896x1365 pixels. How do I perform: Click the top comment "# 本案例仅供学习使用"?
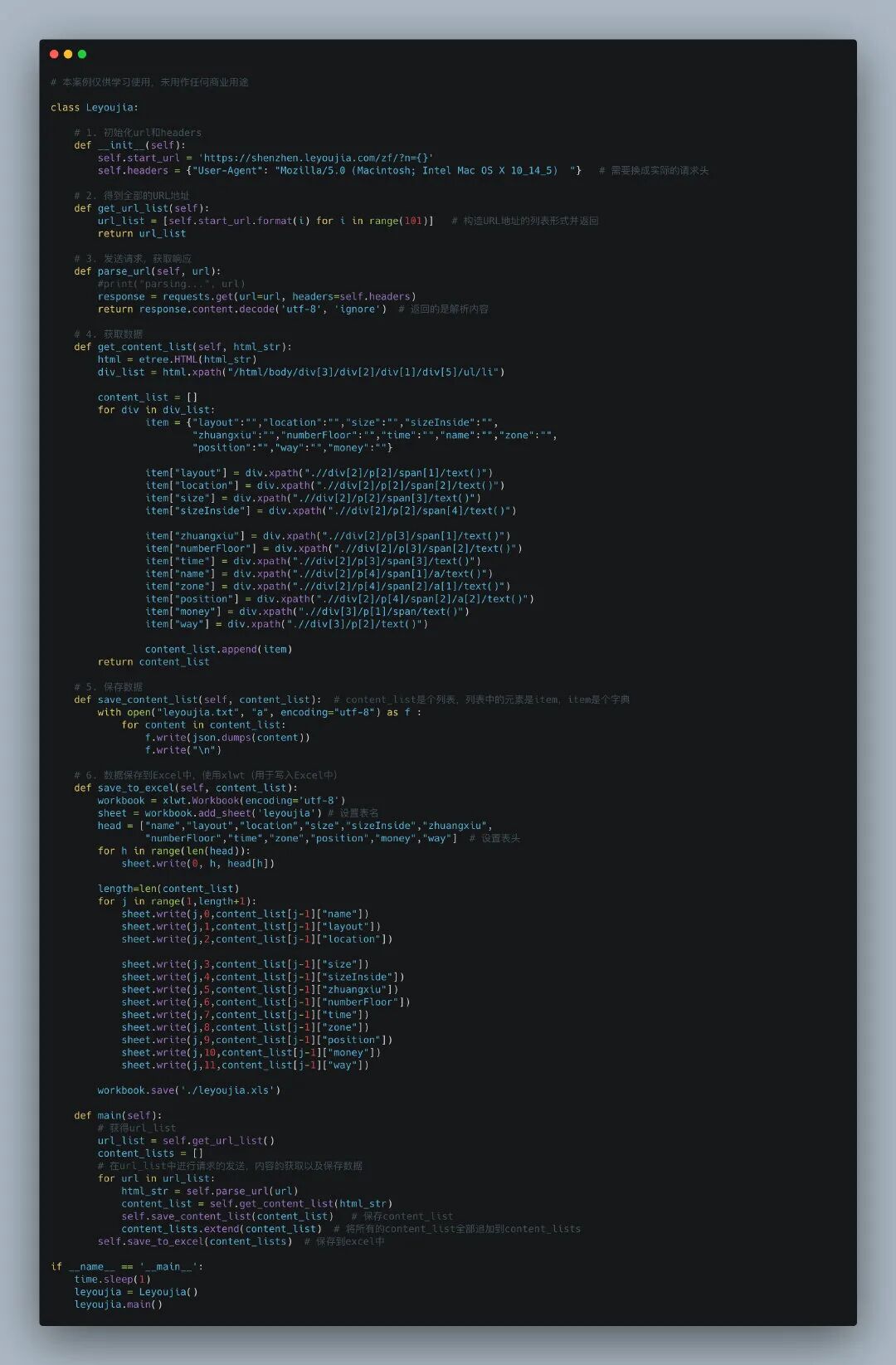pyautogui.click(x=149, y=82)
